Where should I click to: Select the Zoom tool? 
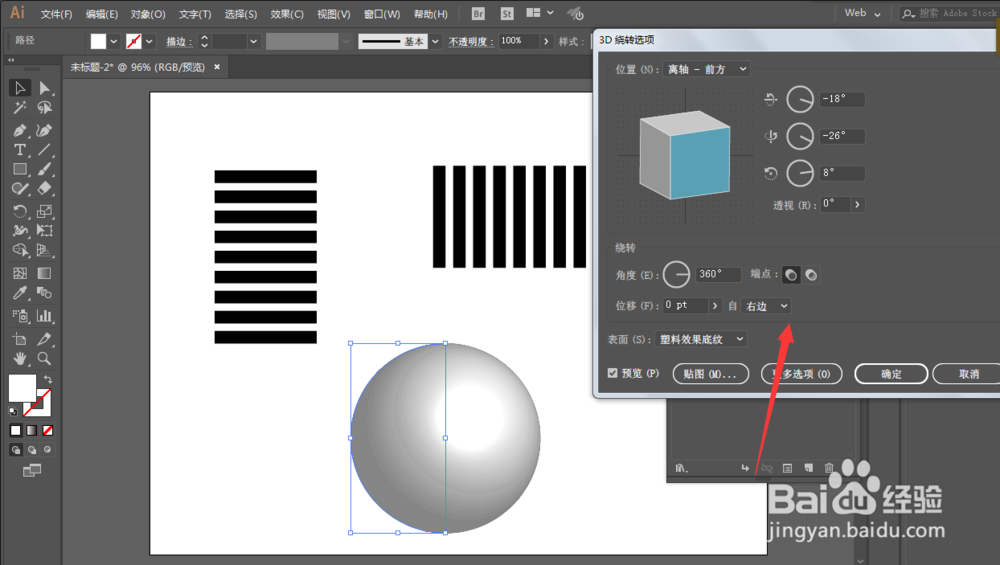[44, 358]
